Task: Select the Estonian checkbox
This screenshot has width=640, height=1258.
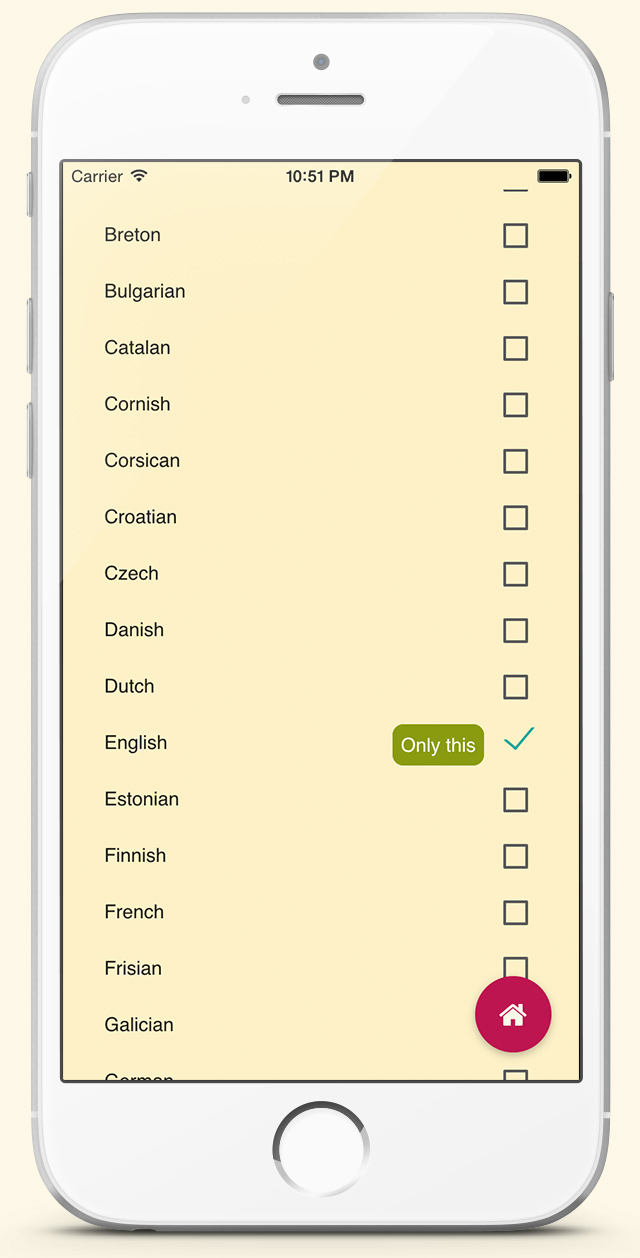Action: click(x=515, y=800)
